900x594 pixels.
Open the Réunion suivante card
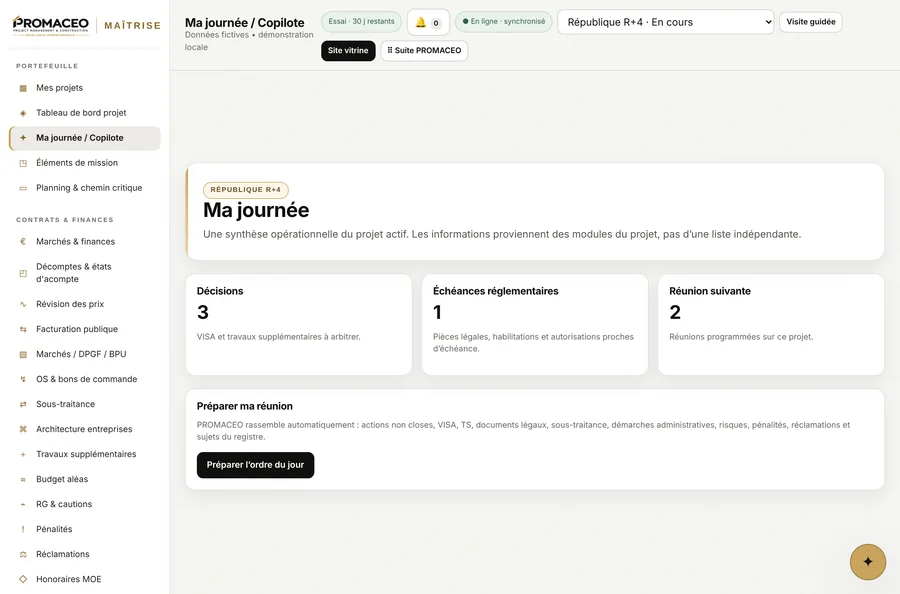[x=771, y=324]
